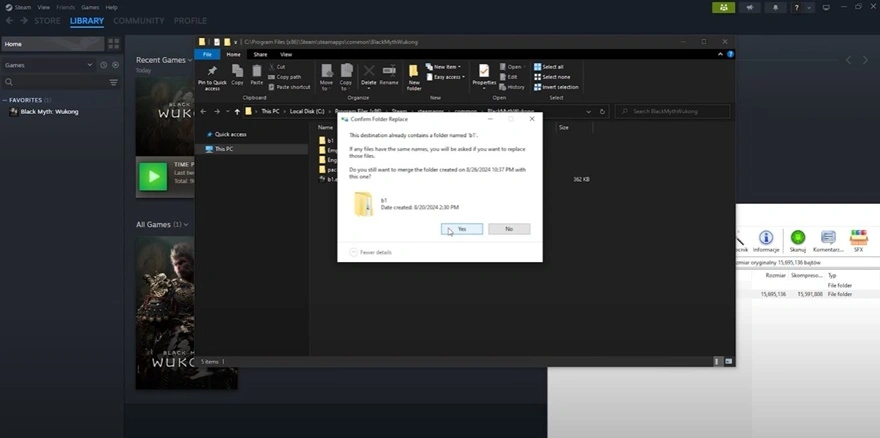Click the SFX icon in WinRAR
The width and height of the screenshot is (880, 438).
857,238
